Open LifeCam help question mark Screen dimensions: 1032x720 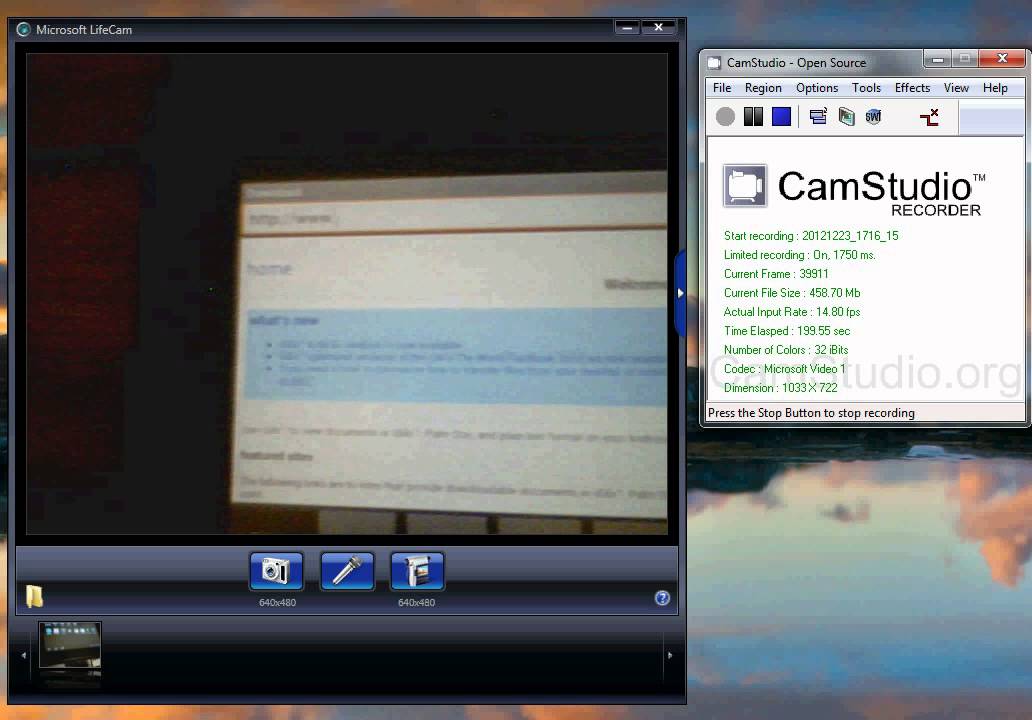[662, 598]
